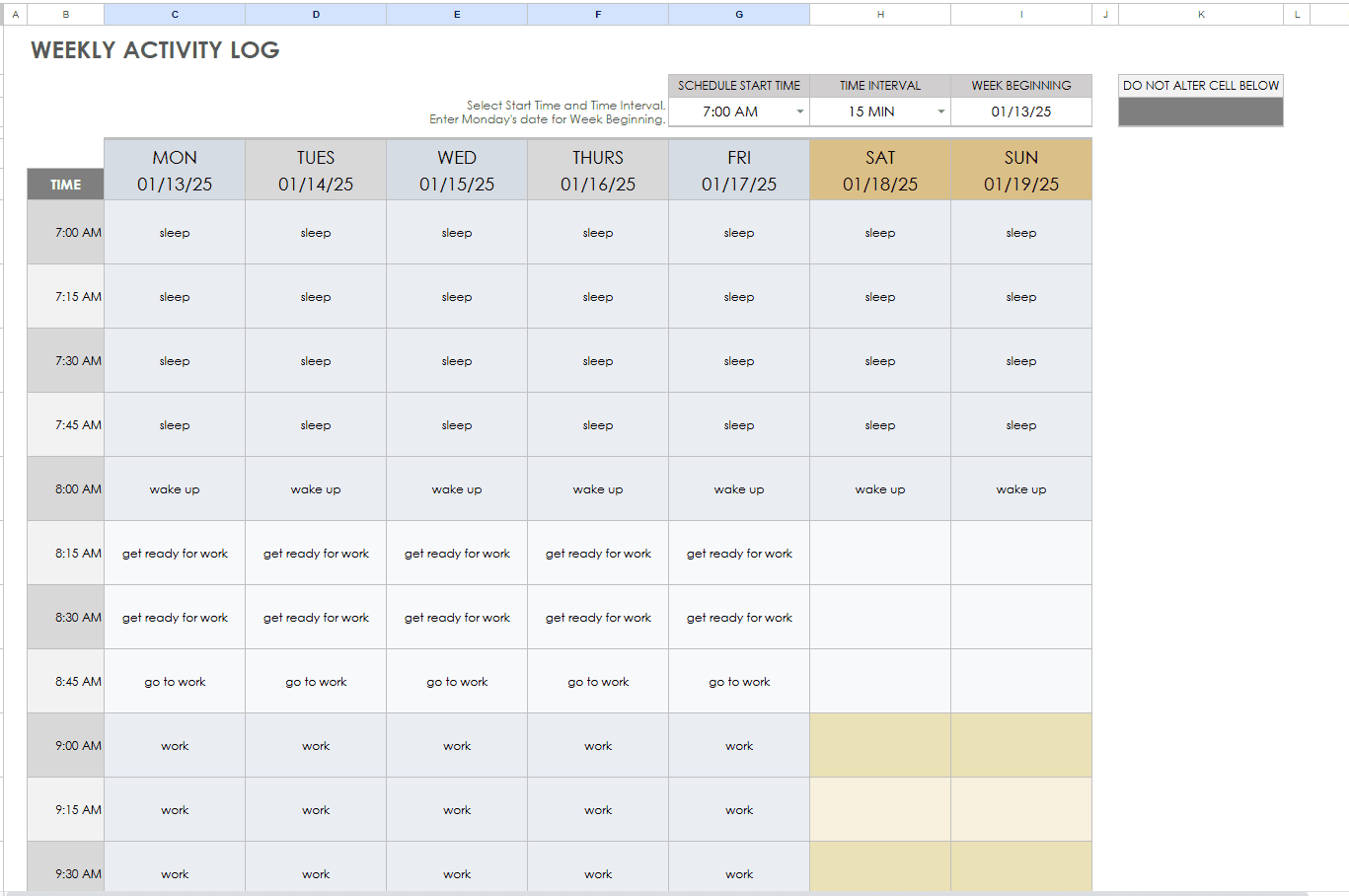
Task: Select the SAT 01/18/25 header cell
Action: (x=879, y=170)
